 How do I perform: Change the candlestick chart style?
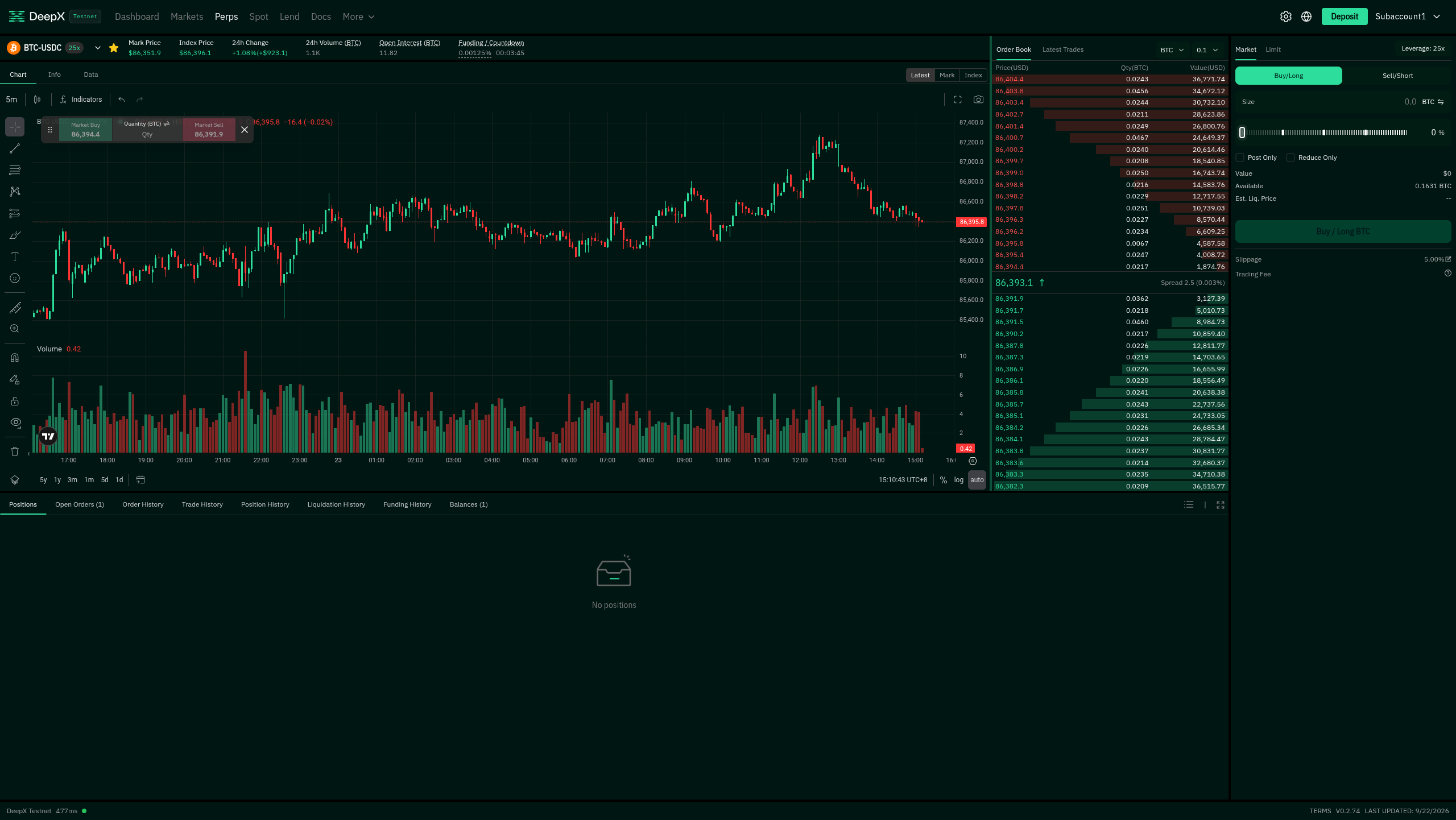tap(37, 100)
